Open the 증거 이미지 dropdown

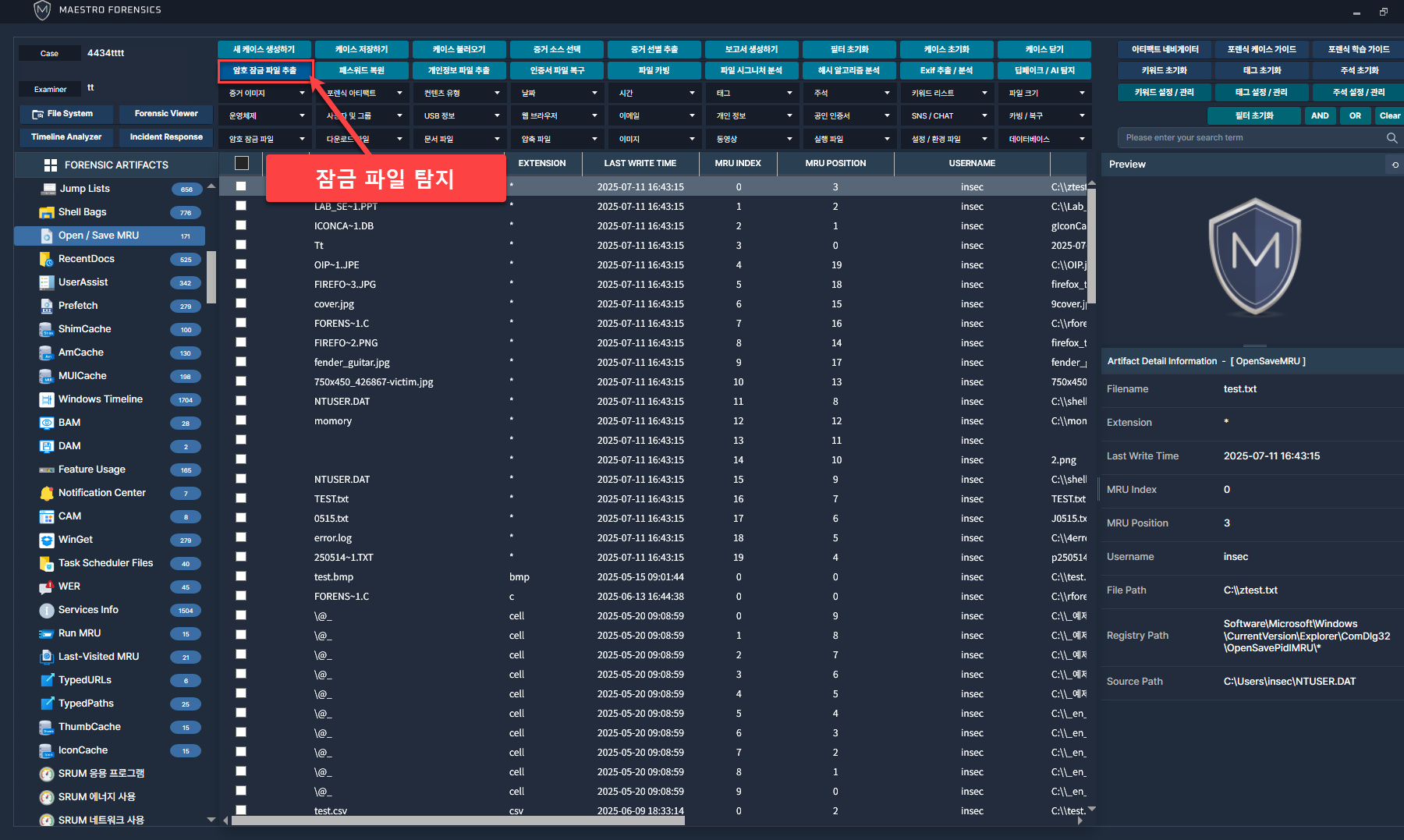(265, 93)
